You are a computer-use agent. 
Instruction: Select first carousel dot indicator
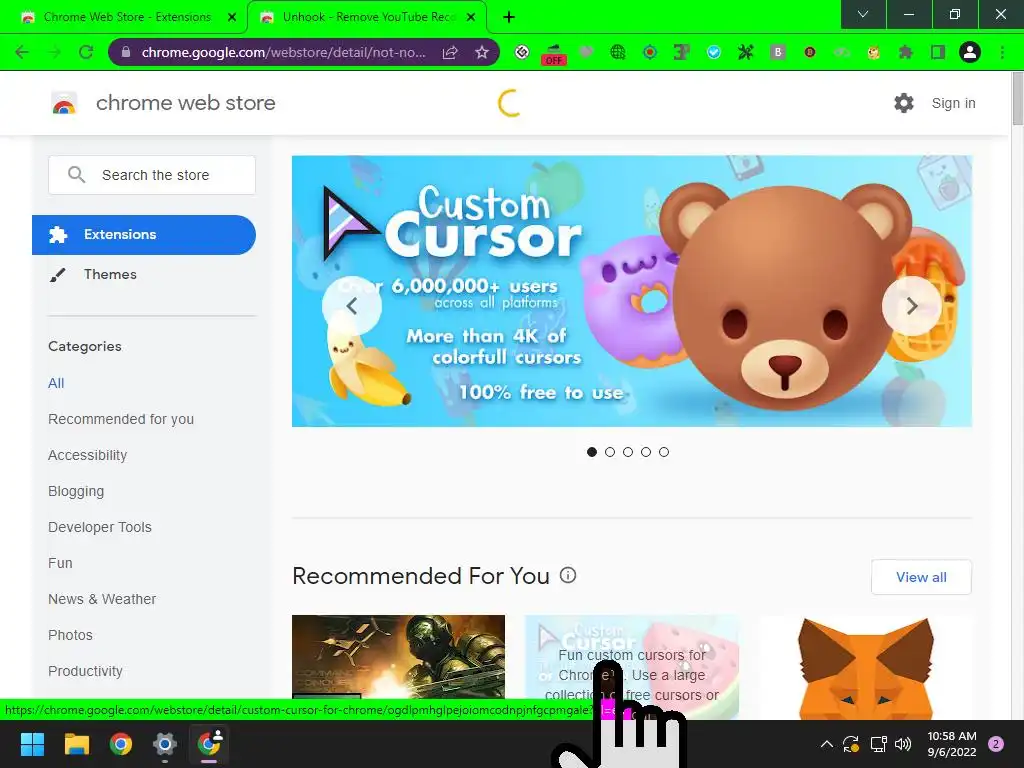(592, 452)
